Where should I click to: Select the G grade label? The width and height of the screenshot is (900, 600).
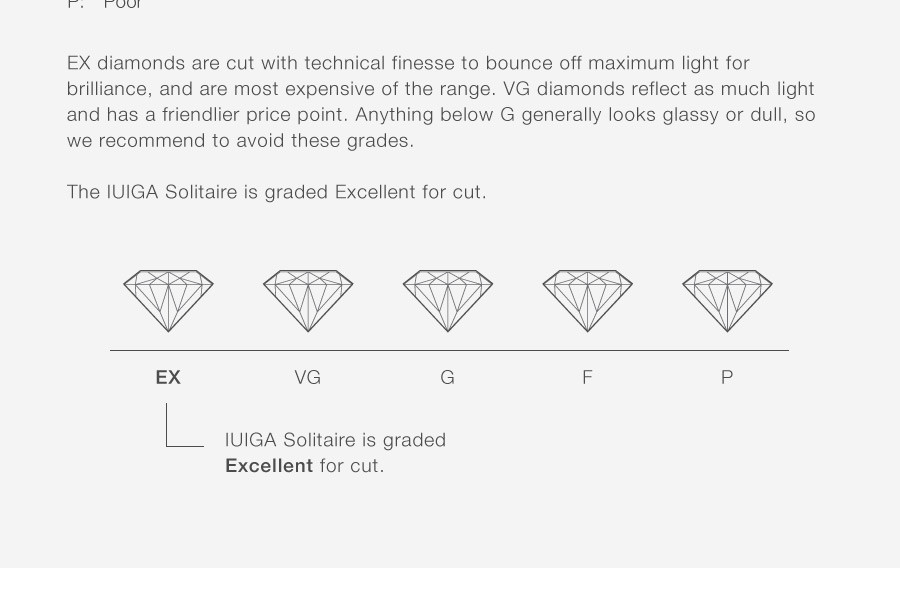[448, 377]
